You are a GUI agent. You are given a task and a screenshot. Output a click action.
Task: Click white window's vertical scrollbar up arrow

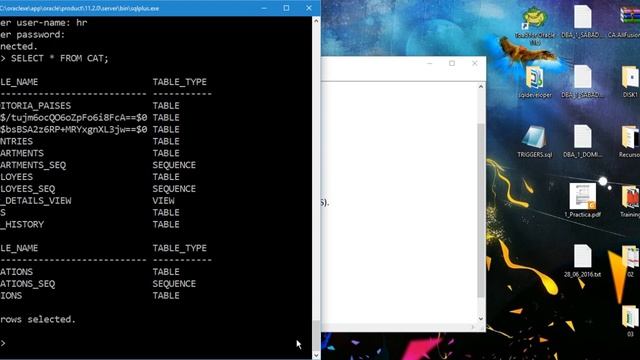(481, 87)
